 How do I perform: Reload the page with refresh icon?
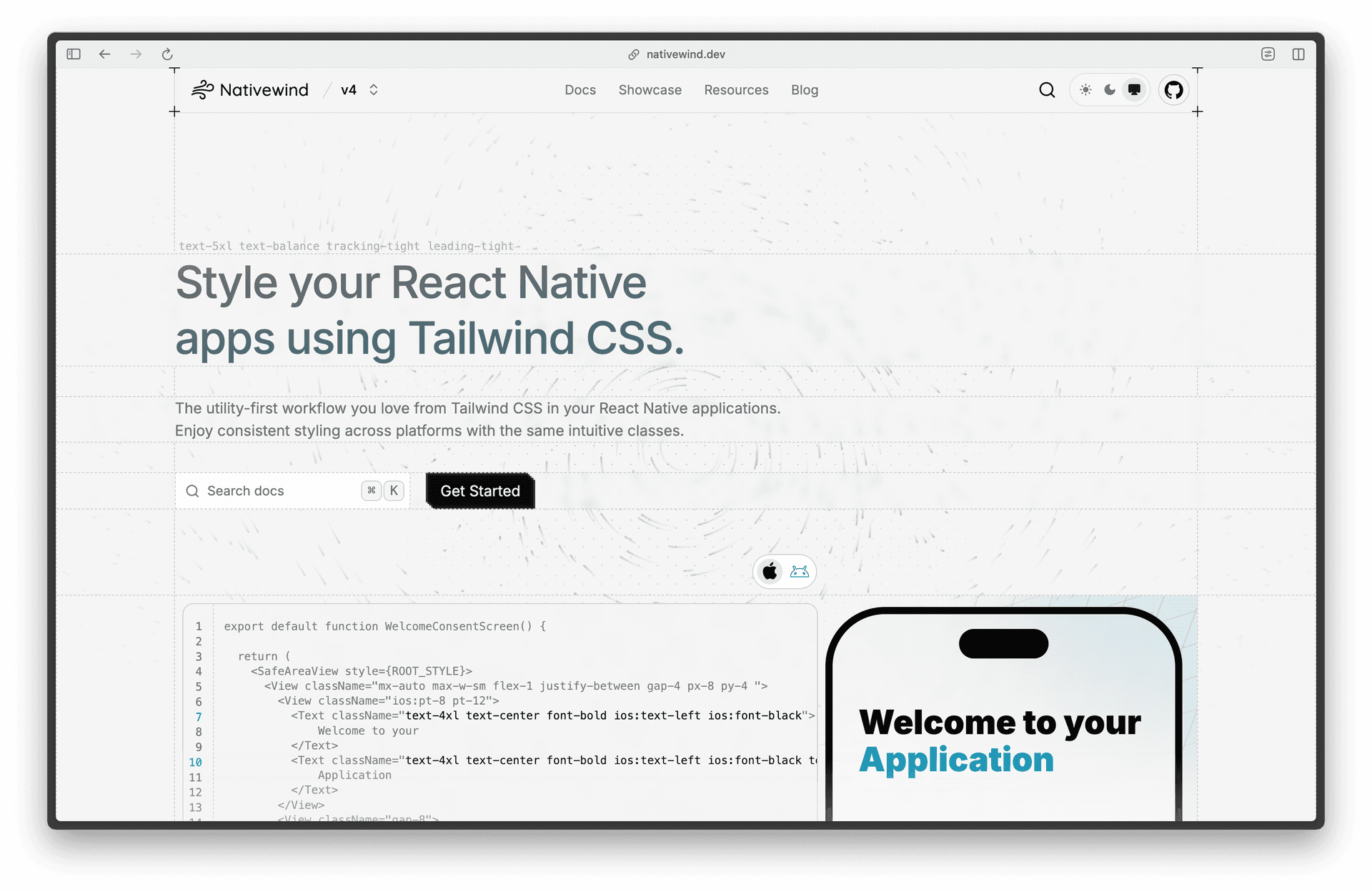point(167,54)
